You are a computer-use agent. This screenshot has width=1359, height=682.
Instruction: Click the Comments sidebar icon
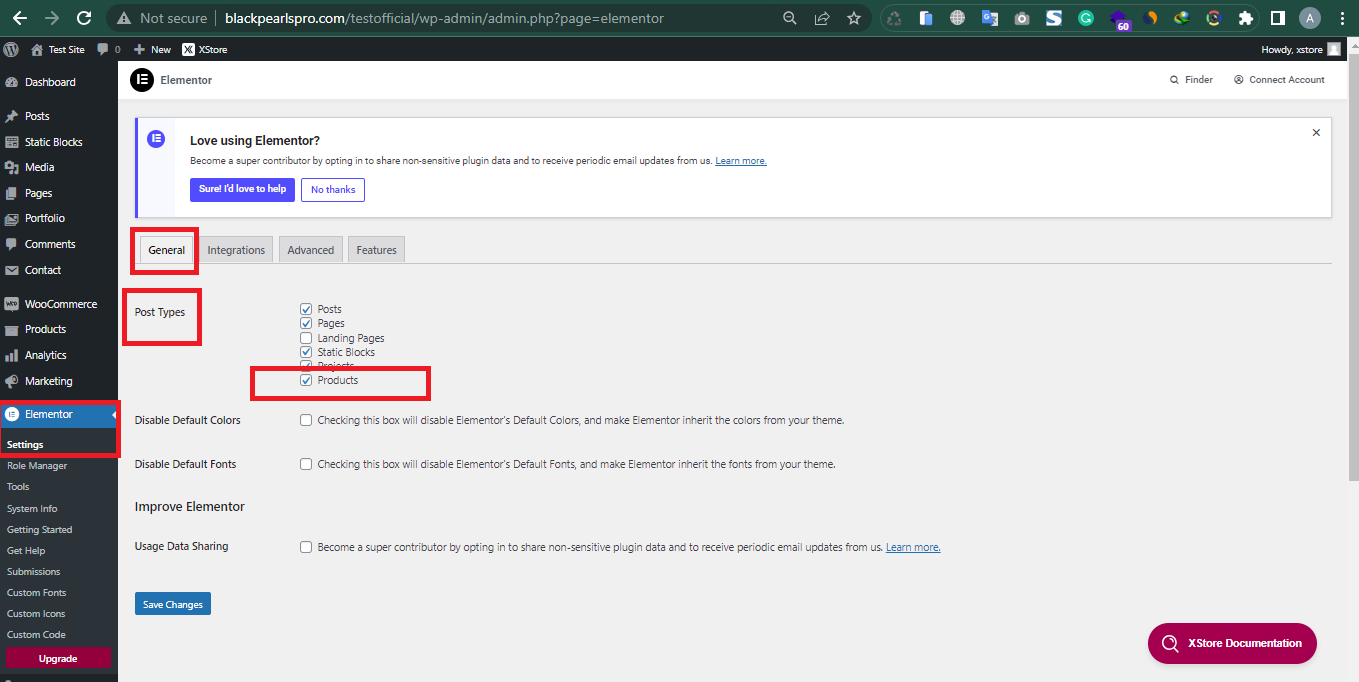12,244
